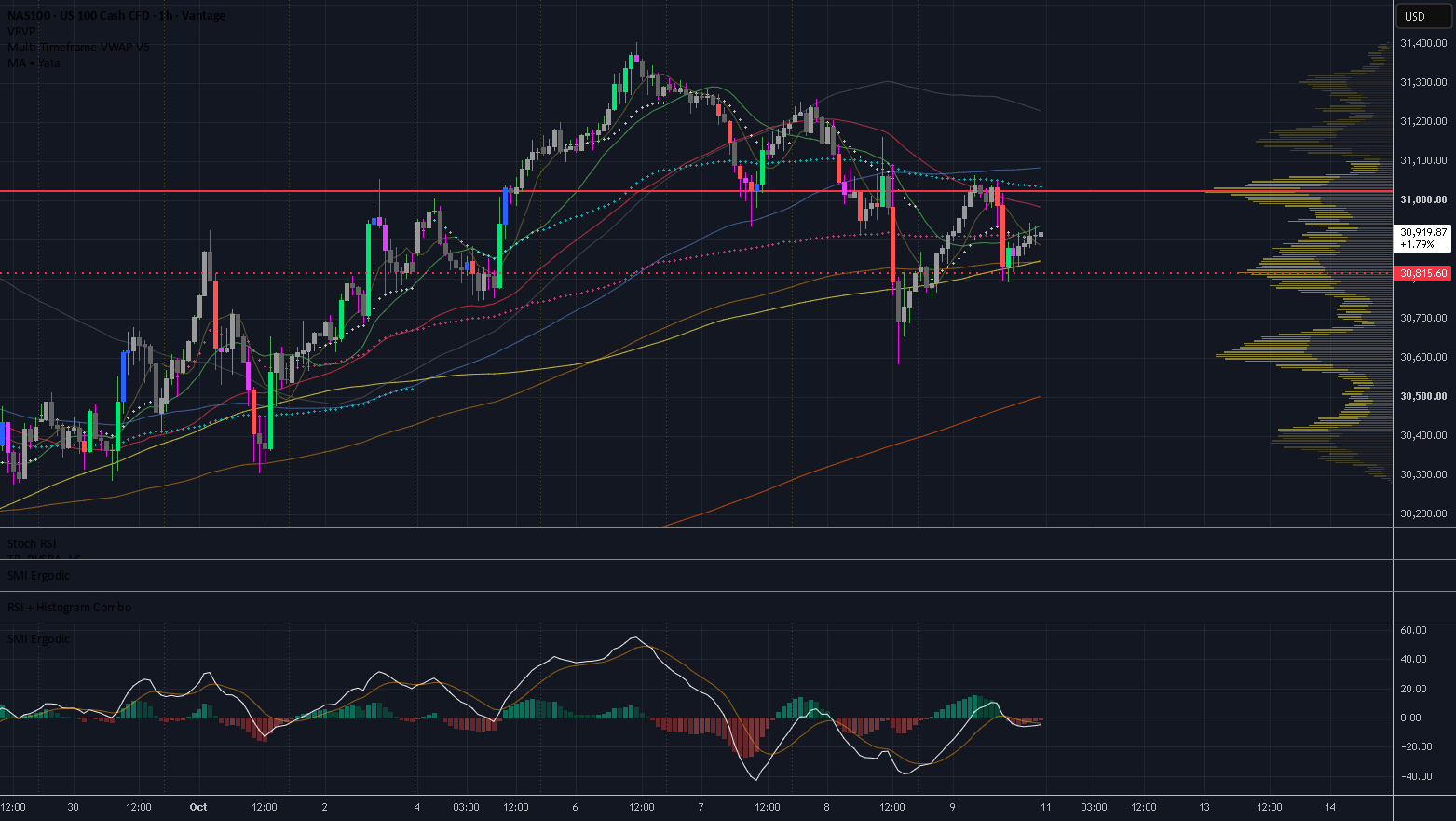The image size is (1456, 821).
Task: Click the 30,400.00 price axis label
Action: click(1423, 435)
